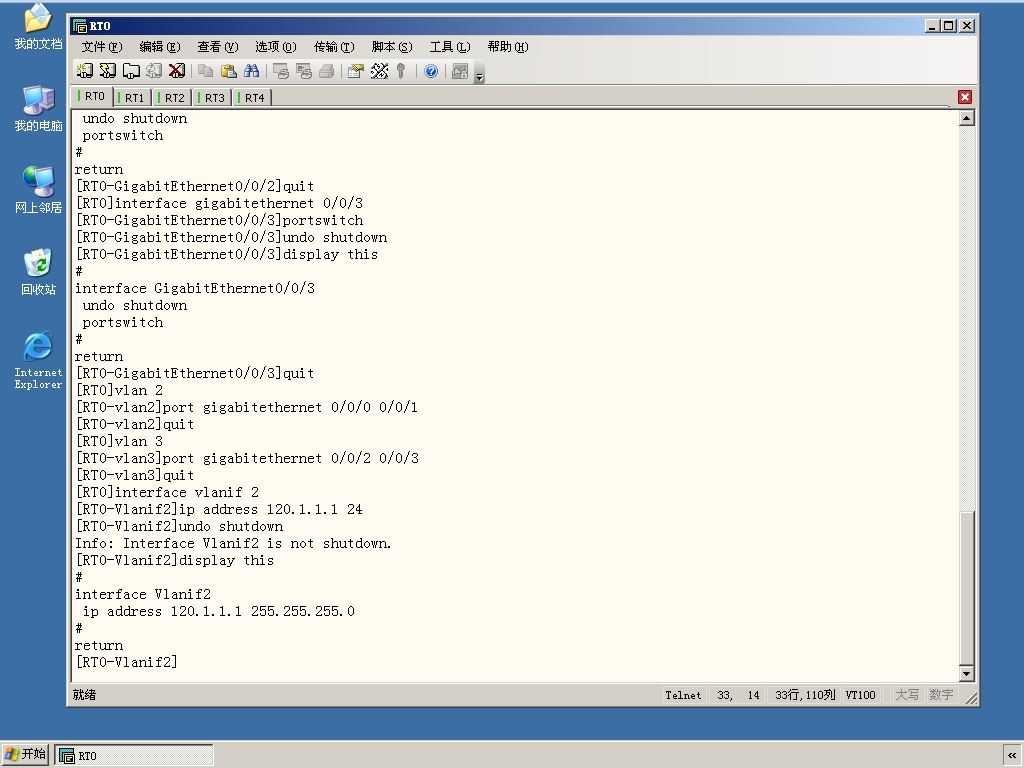Click 'Info: Interface Vlanif2 is not shutdown.' line
The height and width of the screenshot is (768, 1024).
click(x=233, y=543)
